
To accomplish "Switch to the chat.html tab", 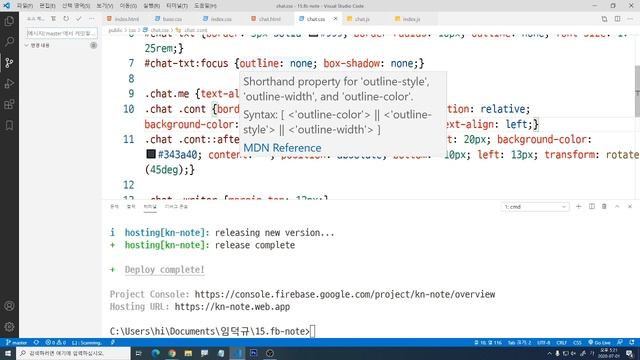I will point(266,19).
